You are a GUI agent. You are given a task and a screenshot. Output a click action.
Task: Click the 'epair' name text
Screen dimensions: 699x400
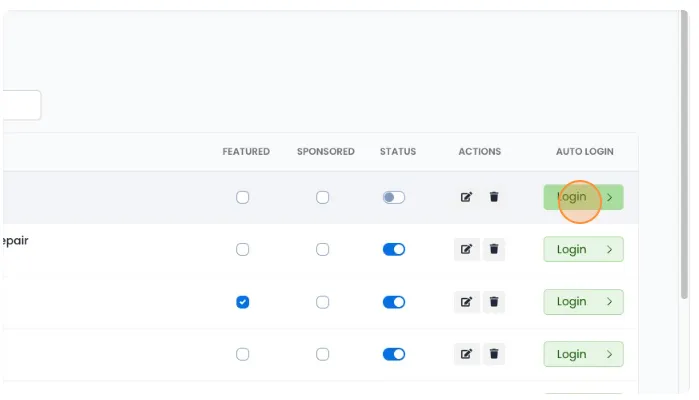tap(15, 241)
